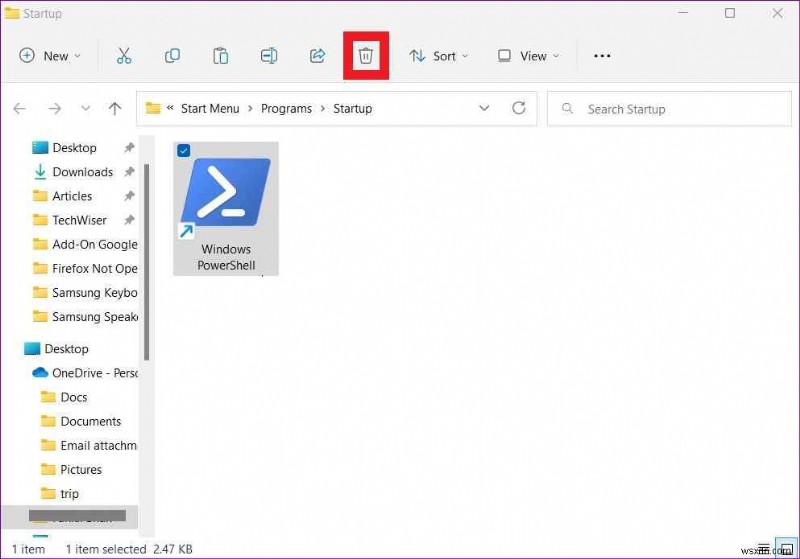Screen dimensions: 800x559
Task: Minimize the Startup window
Action: coord(683,12)
